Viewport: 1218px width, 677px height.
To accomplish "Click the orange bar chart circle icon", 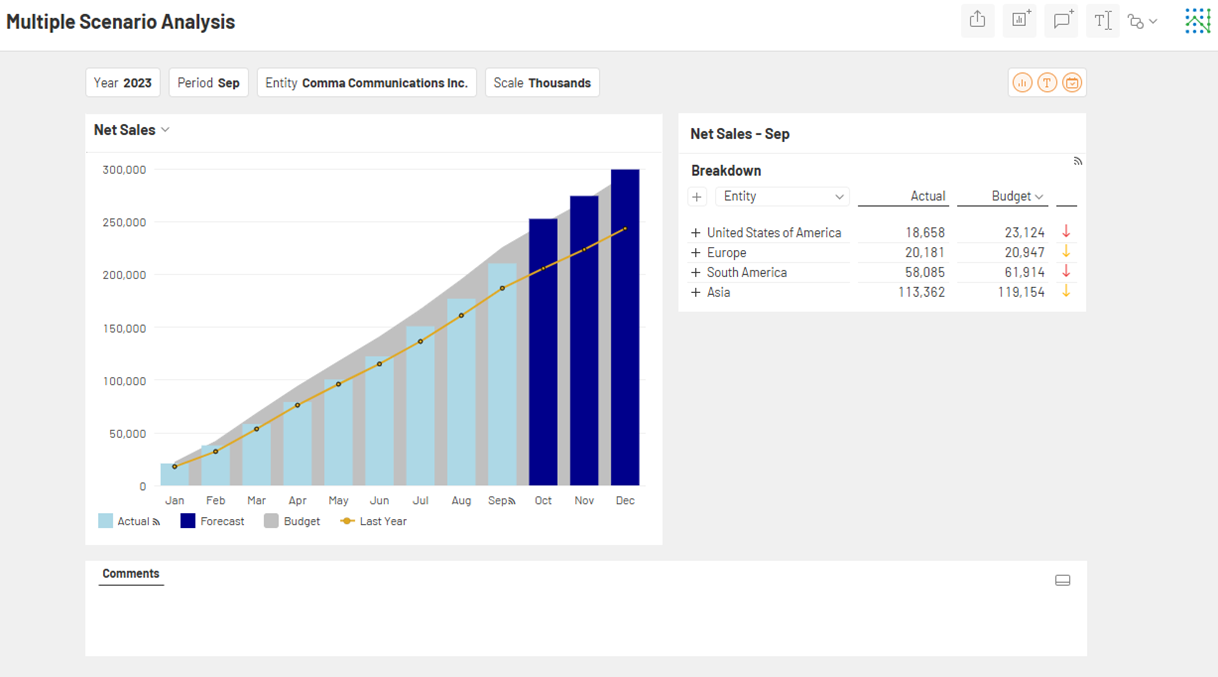I will point(1022,83).
